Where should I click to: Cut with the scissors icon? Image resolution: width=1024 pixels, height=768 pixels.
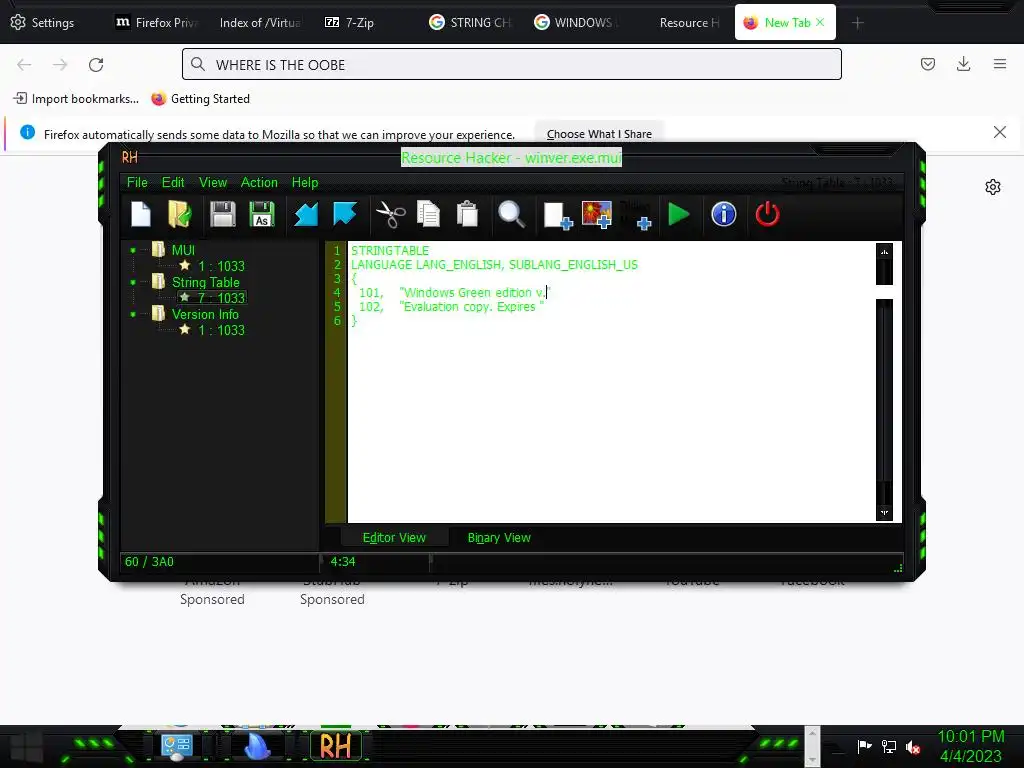pos(391,214)
